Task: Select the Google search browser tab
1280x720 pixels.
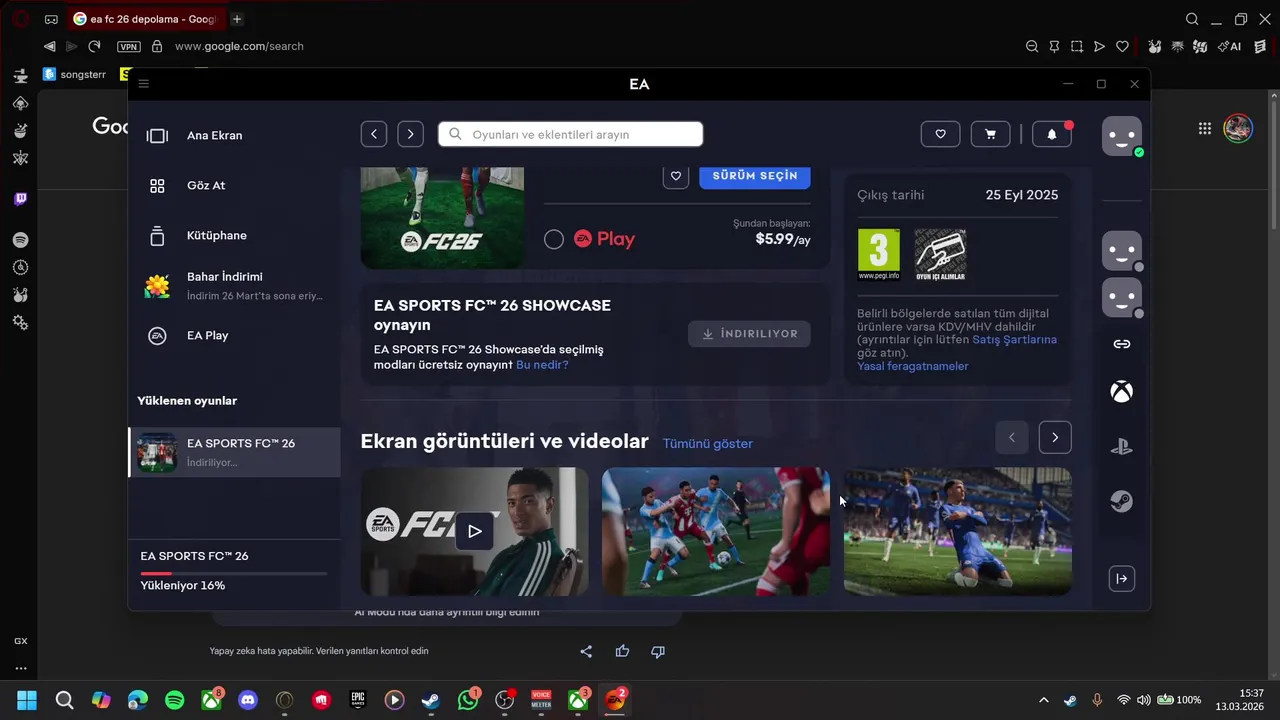Action: point(146,19)
